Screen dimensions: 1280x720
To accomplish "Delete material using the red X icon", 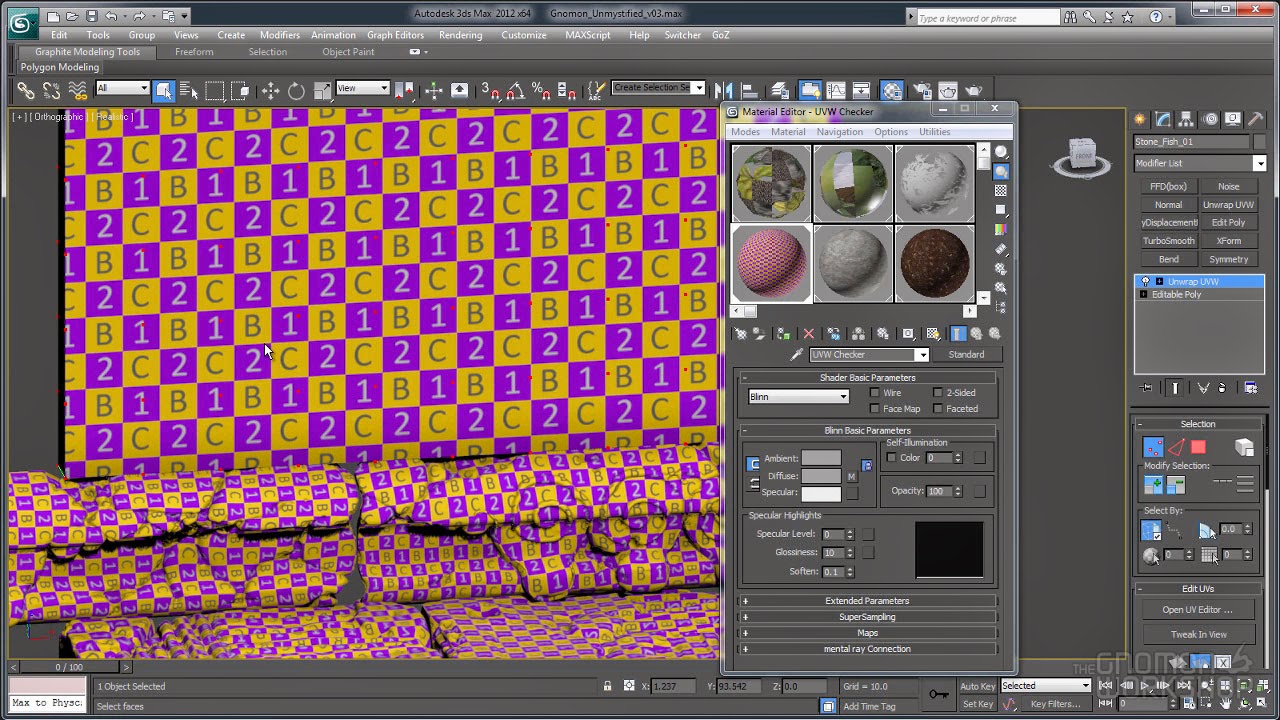I will point(808,334).
